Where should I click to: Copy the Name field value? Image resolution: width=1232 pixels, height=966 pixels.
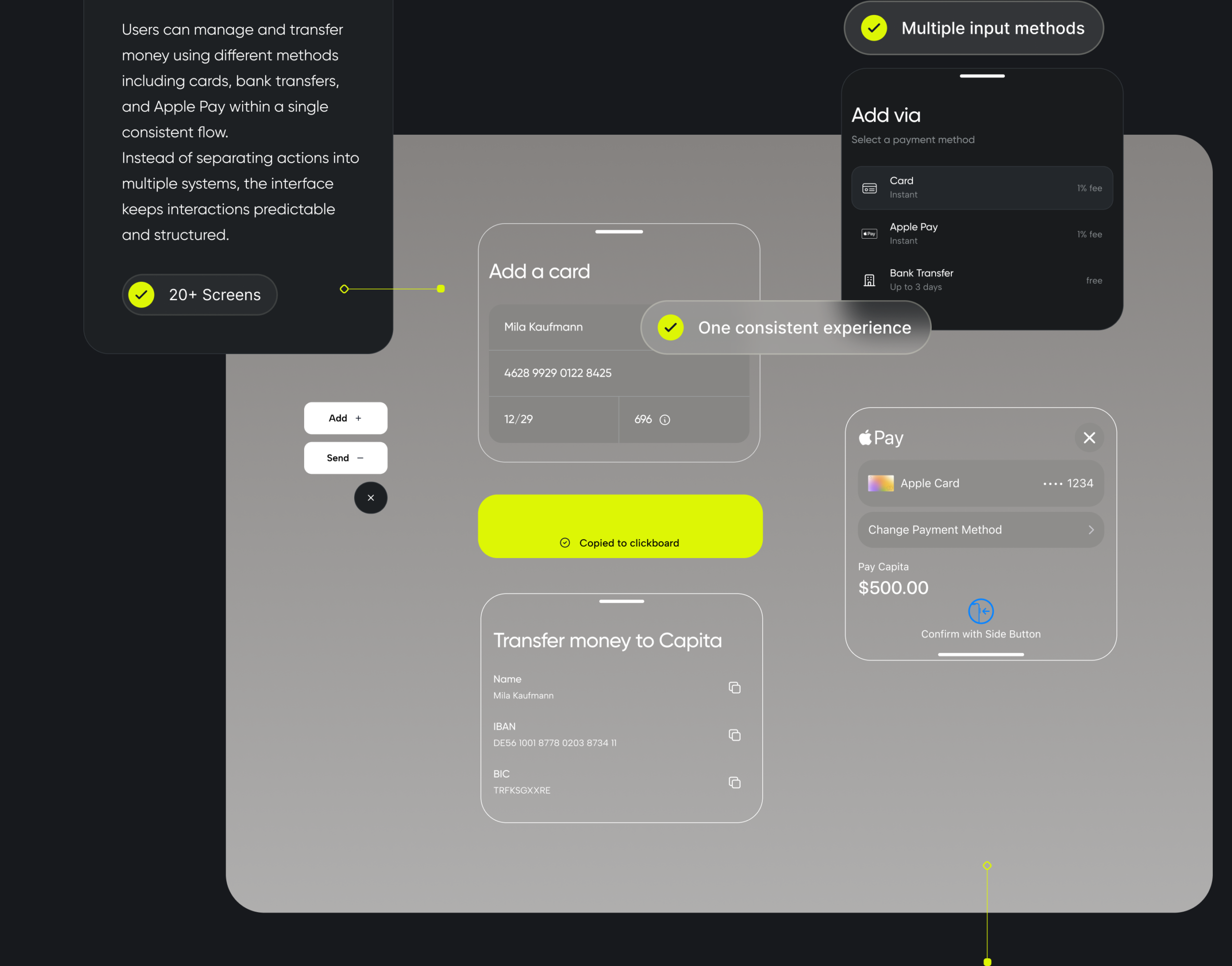coord(734,688)
